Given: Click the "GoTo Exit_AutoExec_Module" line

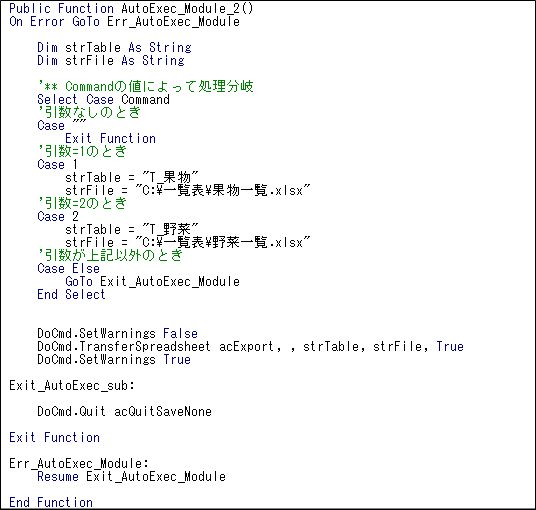Looking at the screenshot, I should (152, 281).
